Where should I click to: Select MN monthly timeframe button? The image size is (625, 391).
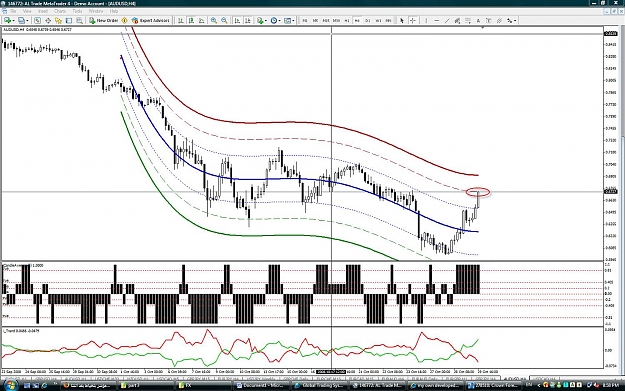pos(388,20)
